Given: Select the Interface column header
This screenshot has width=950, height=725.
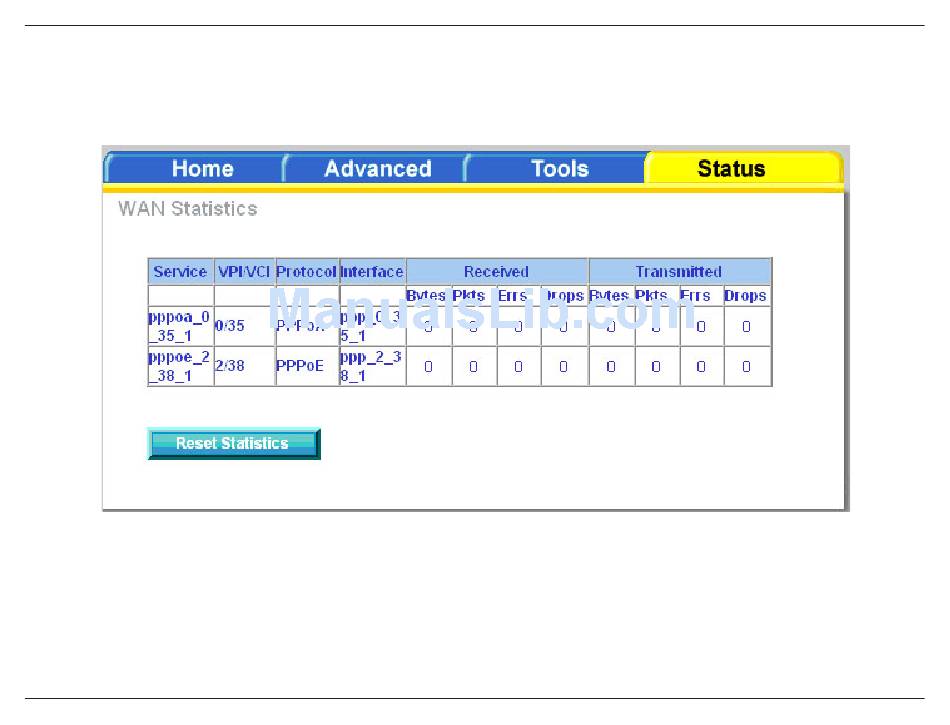Looking at the screenshot, I should pos(372,272).
